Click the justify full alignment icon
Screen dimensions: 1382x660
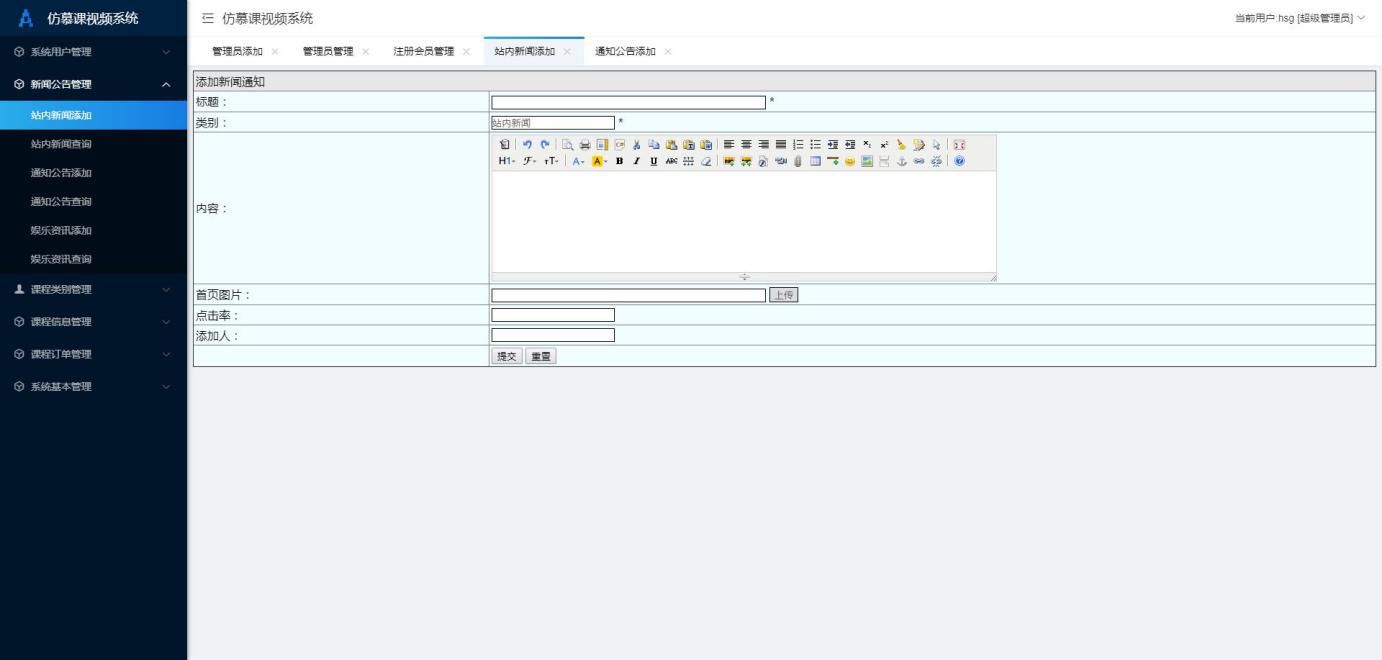point(781,145)
